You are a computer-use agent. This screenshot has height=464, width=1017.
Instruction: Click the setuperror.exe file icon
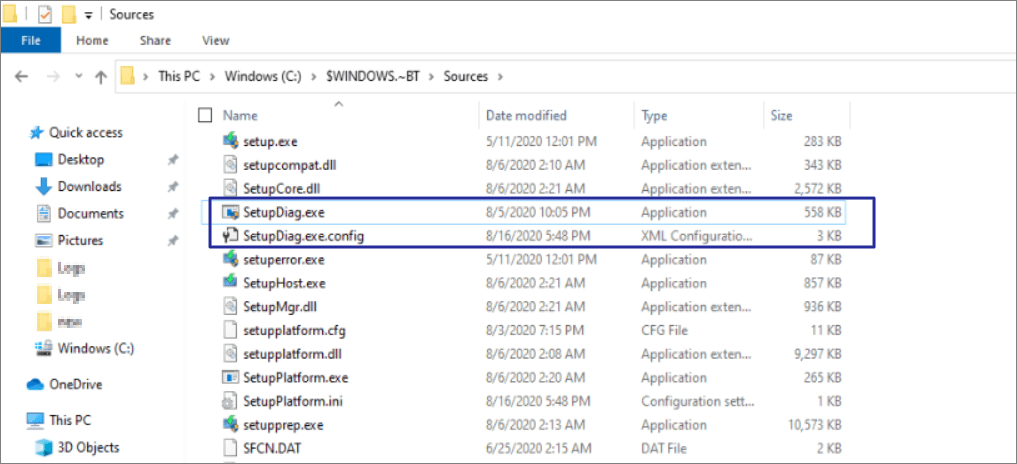tap(231, 260)
